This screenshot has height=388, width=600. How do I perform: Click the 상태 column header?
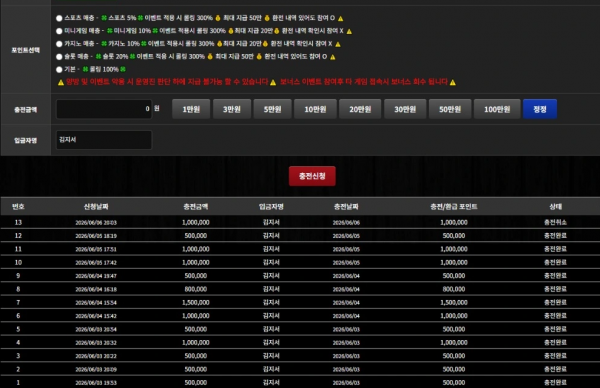(x=556, y=207)
